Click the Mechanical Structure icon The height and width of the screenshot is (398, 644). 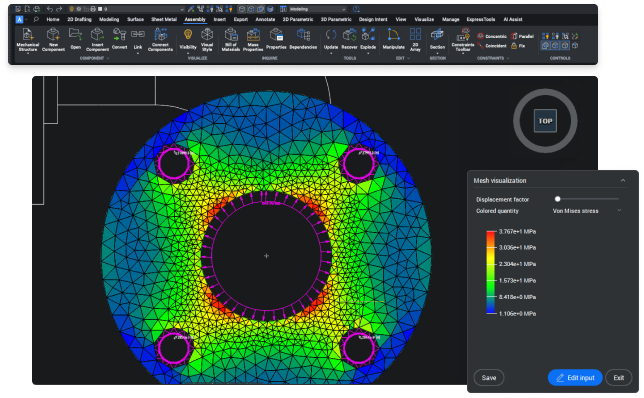[28, 35]
